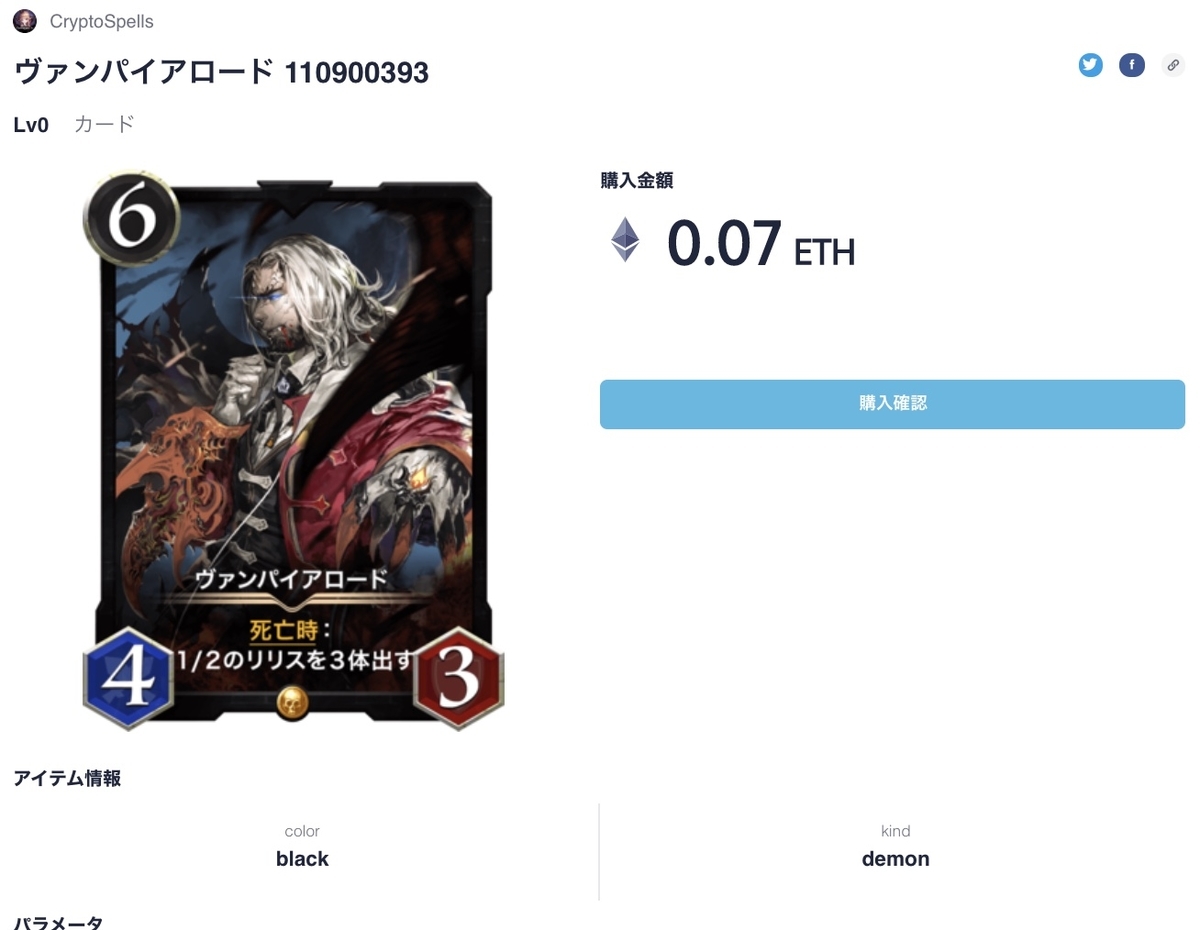Open the CryptoSpells game link

tap(101, 20)
